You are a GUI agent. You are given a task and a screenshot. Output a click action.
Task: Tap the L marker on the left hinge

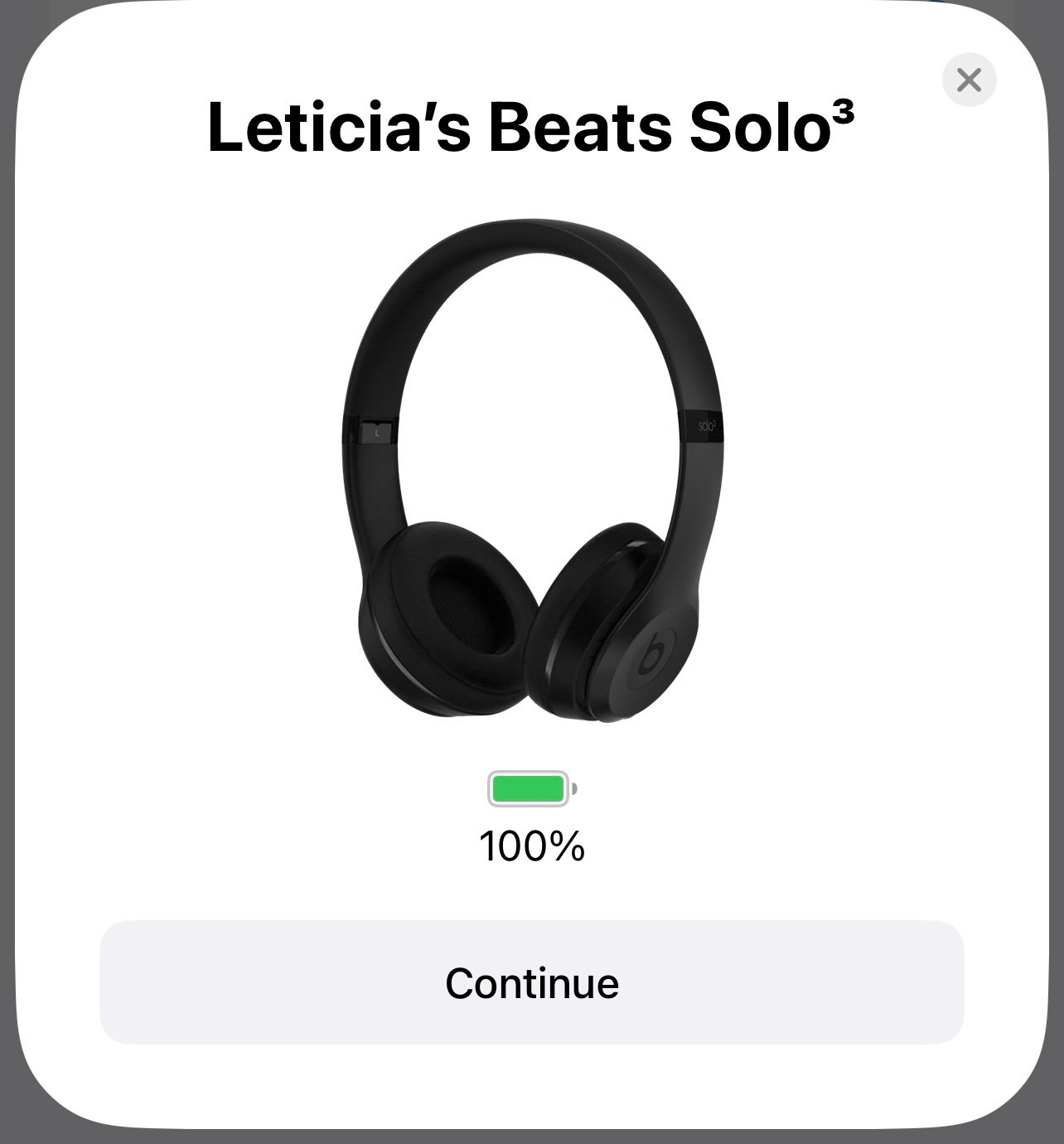click(x=377, y=432)
